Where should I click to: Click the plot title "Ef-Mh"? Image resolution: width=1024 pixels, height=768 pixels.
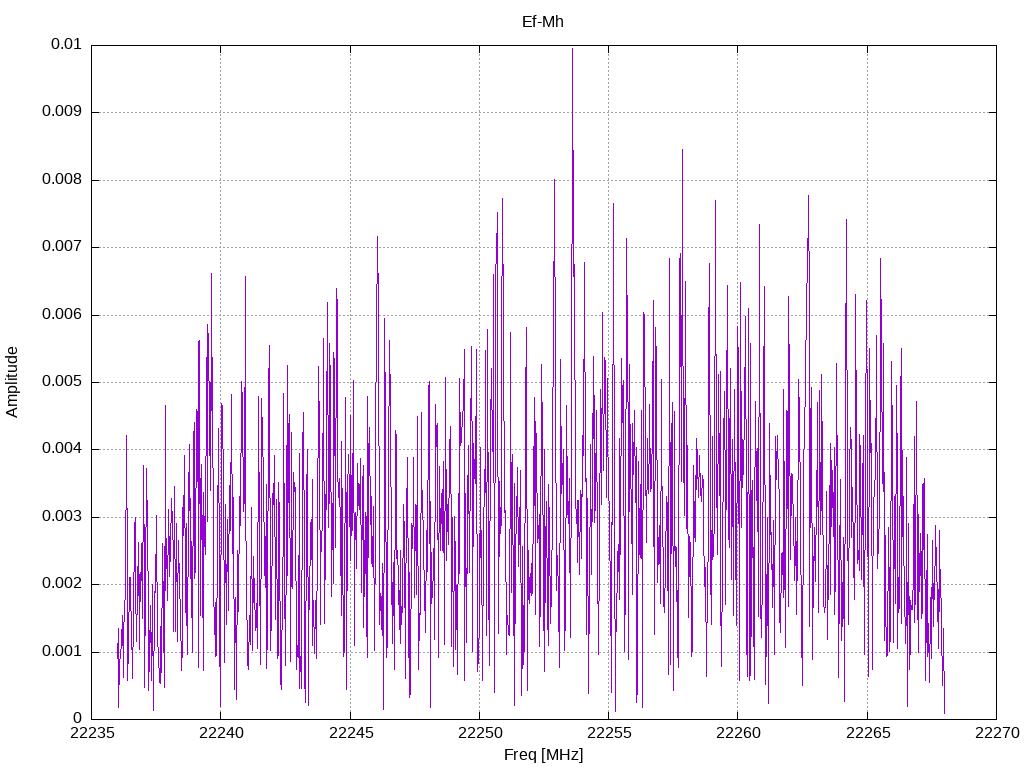[x=543, y=22]
